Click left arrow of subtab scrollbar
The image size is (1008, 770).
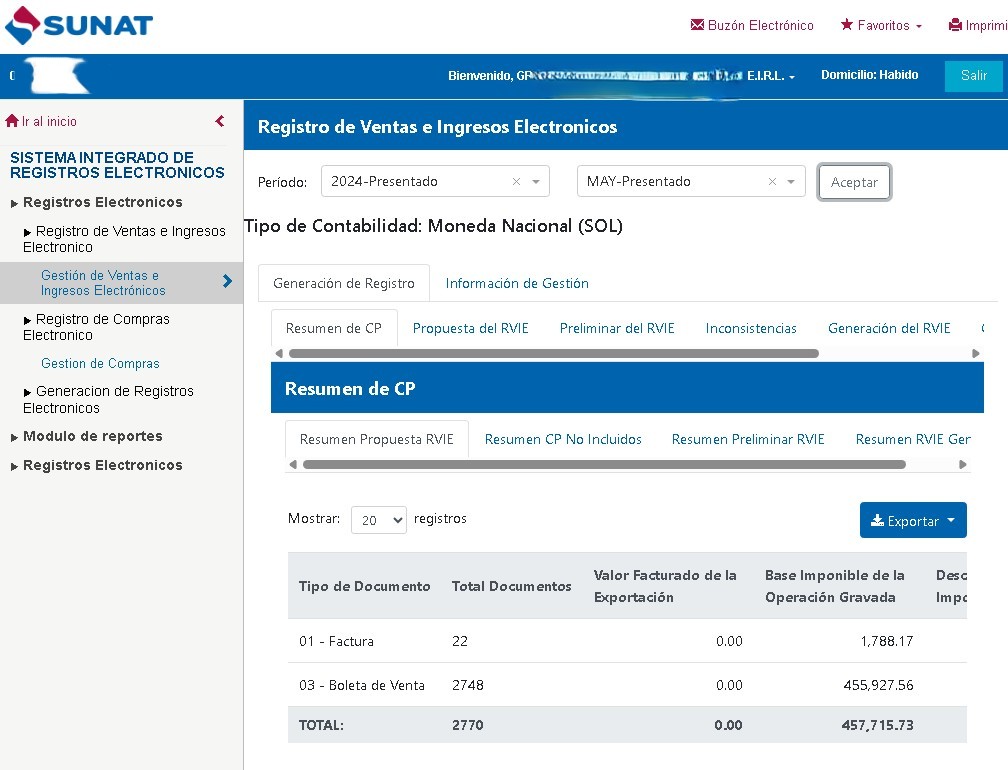coord(293,464)
